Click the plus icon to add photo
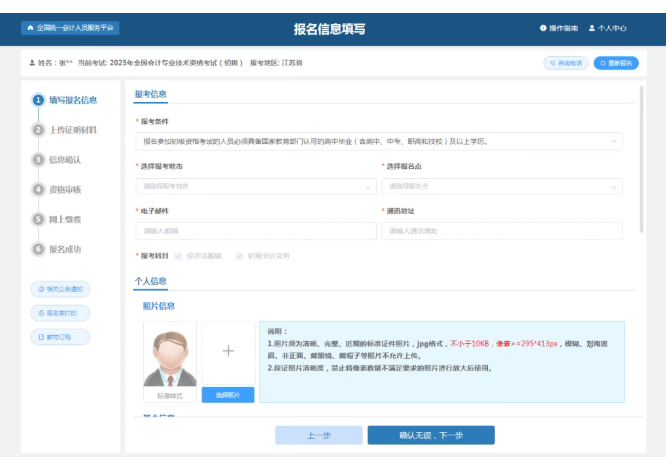The width and height of the screenshot is (666, 464). pos(228,351)
